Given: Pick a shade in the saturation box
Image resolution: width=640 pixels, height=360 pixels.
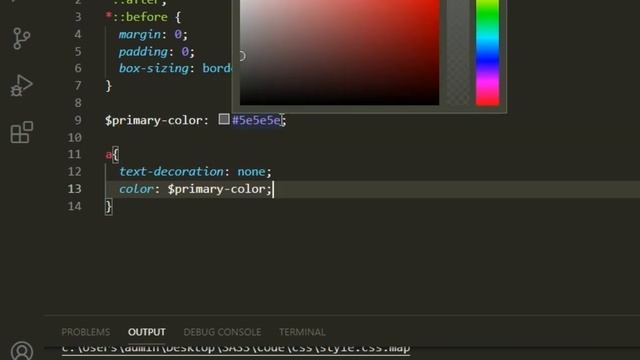Looking at the screenshot, I should click(x=340, y=52).
